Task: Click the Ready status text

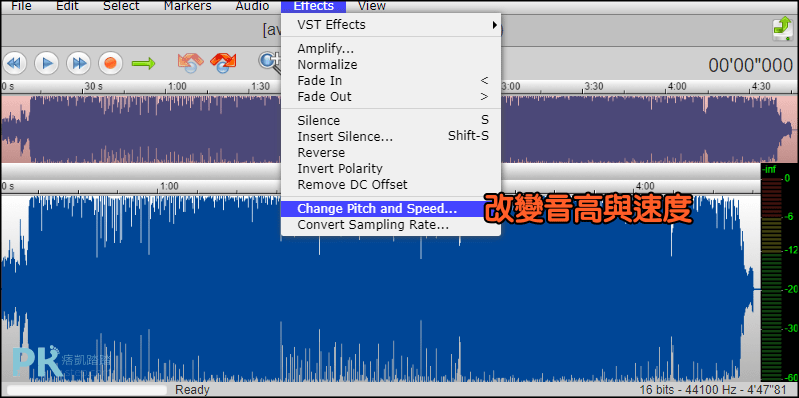Action: click(192, 390)
